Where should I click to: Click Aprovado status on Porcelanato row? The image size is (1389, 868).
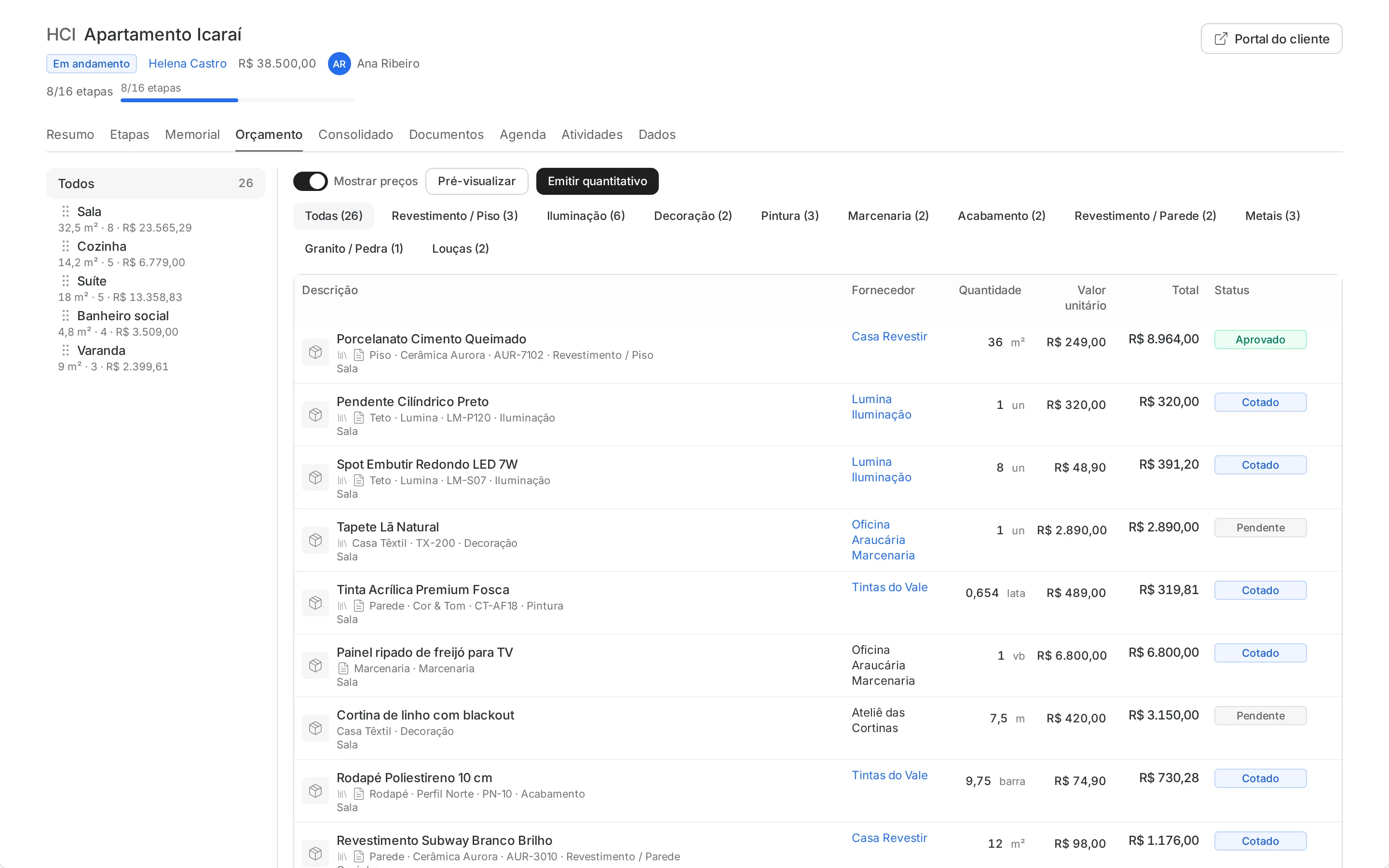[x=1260, y=339]
